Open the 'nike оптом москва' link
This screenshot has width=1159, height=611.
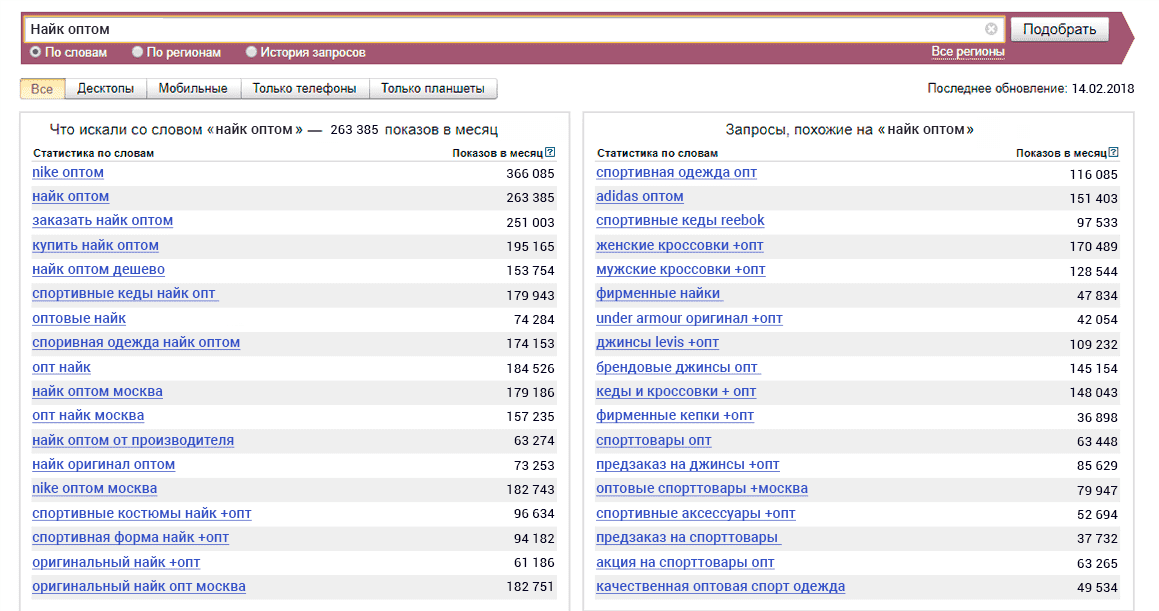tap(95, 488)
